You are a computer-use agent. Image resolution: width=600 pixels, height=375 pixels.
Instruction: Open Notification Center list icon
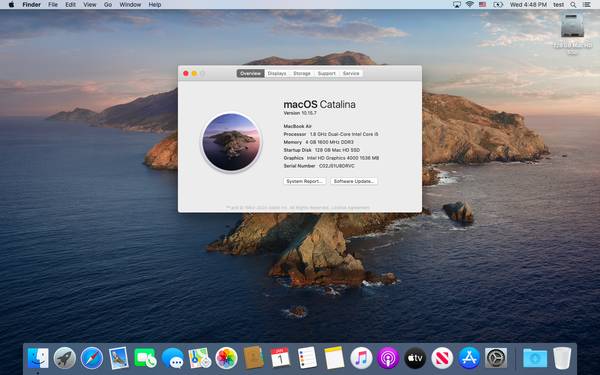click(x=586, y=5)
